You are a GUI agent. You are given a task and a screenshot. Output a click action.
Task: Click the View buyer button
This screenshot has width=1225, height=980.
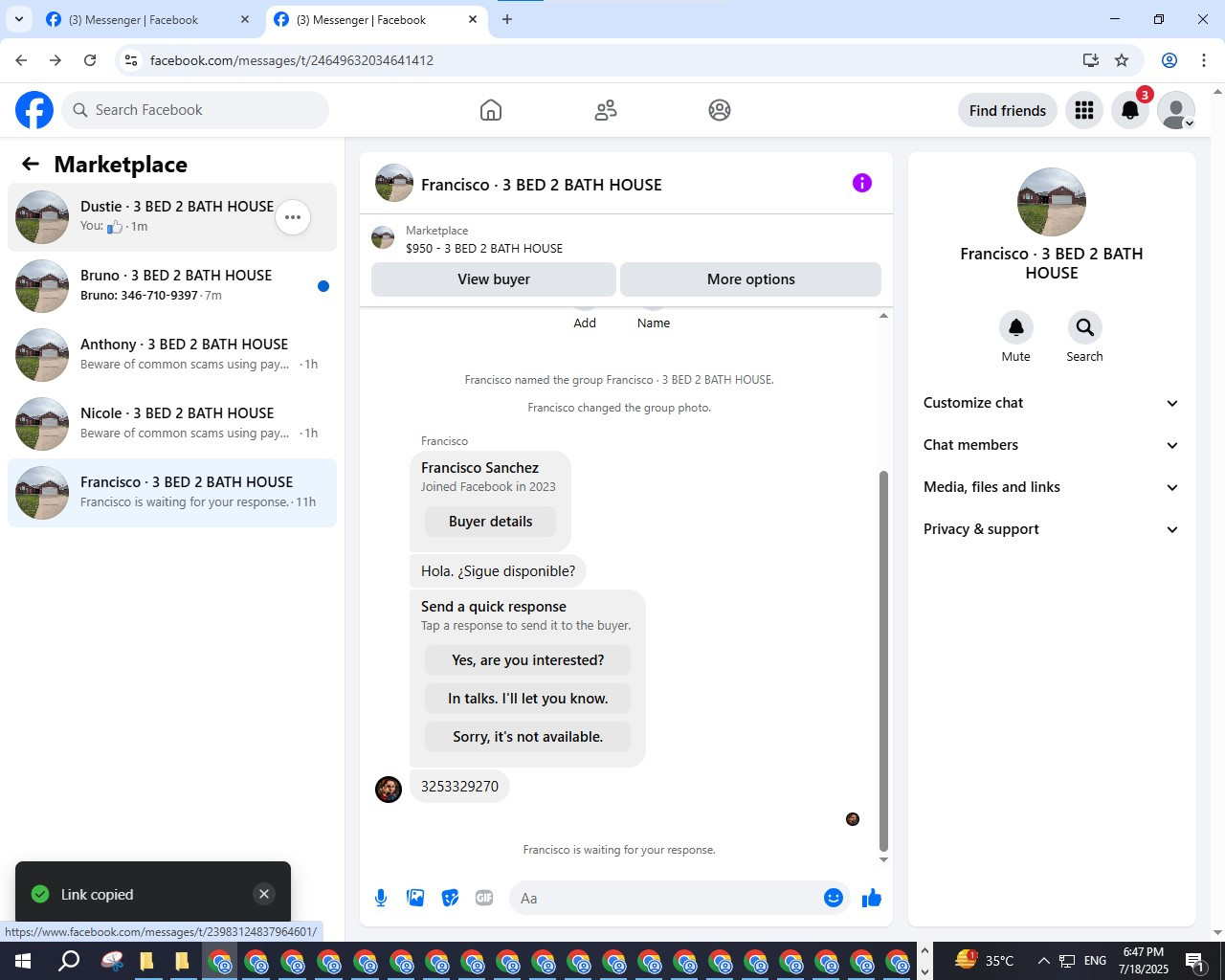[x=494, y=279]
